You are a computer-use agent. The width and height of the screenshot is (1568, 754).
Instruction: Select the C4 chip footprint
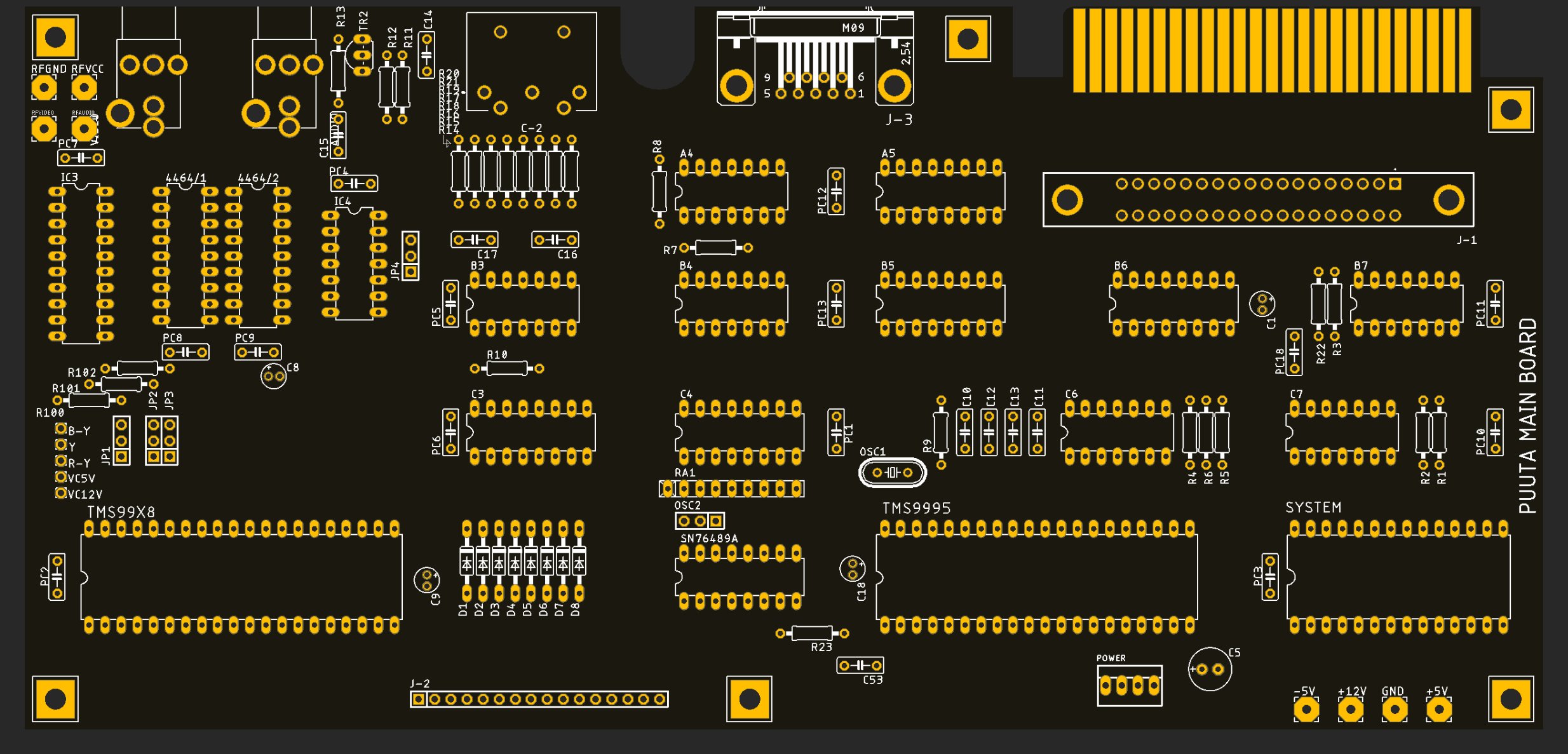point(740,433)
